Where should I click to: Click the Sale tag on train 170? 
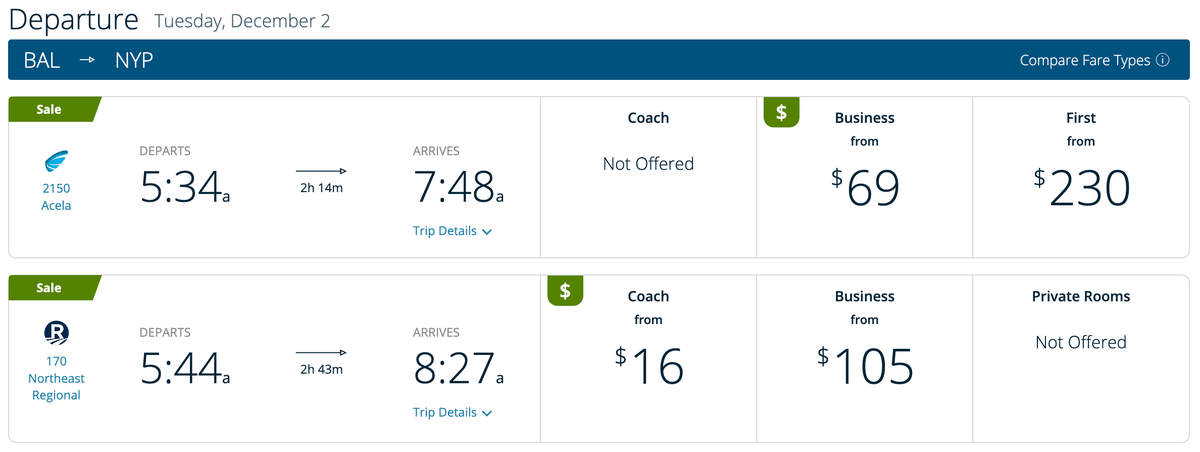[x=50, y=288]
